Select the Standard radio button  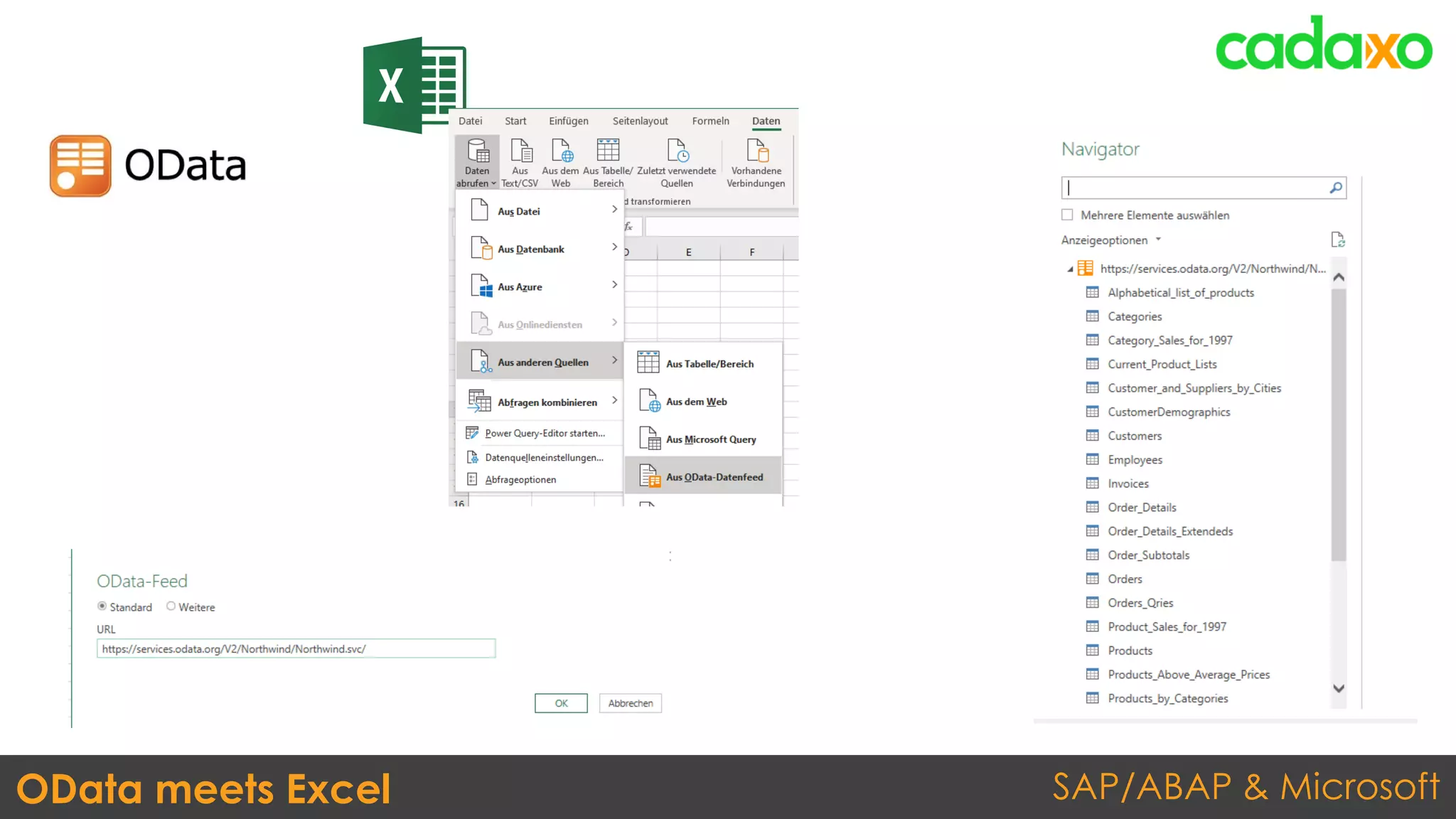(102, 606)
